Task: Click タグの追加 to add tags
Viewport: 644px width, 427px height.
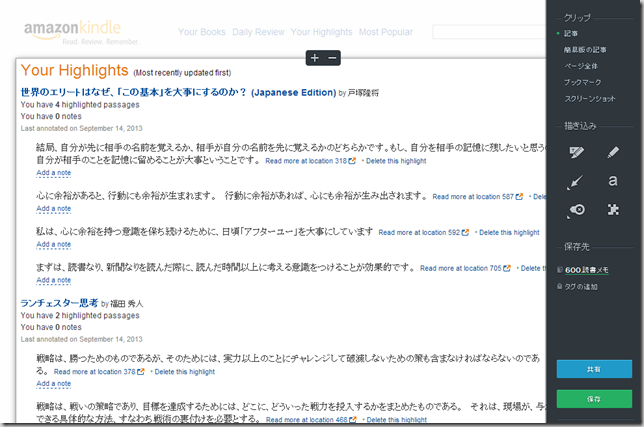Action: (581, 287)
